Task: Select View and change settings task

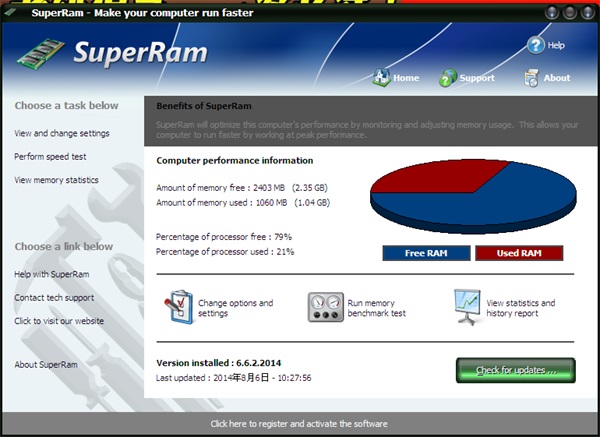Action: point(62,133)
